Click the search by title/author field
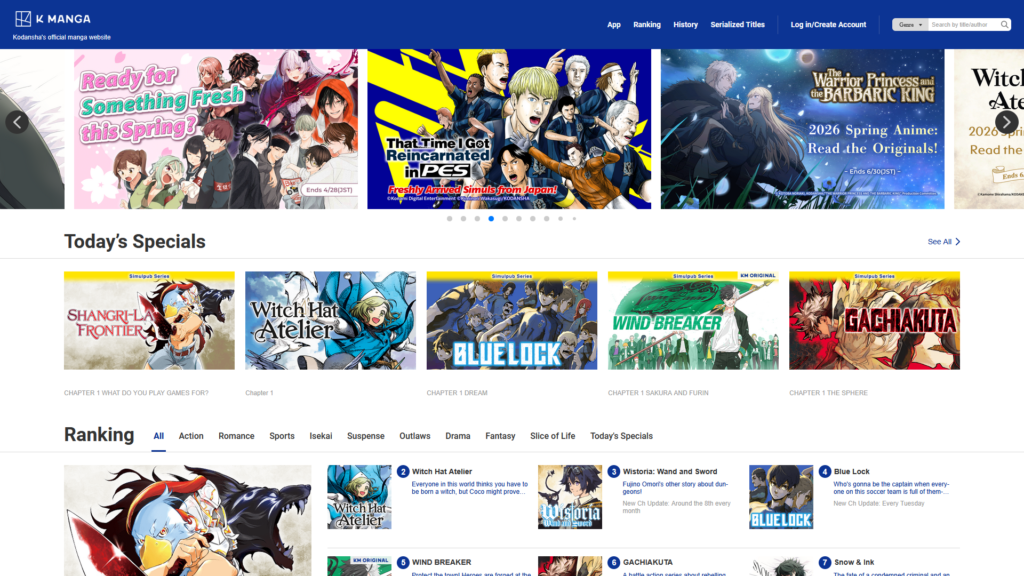This screenshot has width=1024, height=576. [x=960, y=24]
